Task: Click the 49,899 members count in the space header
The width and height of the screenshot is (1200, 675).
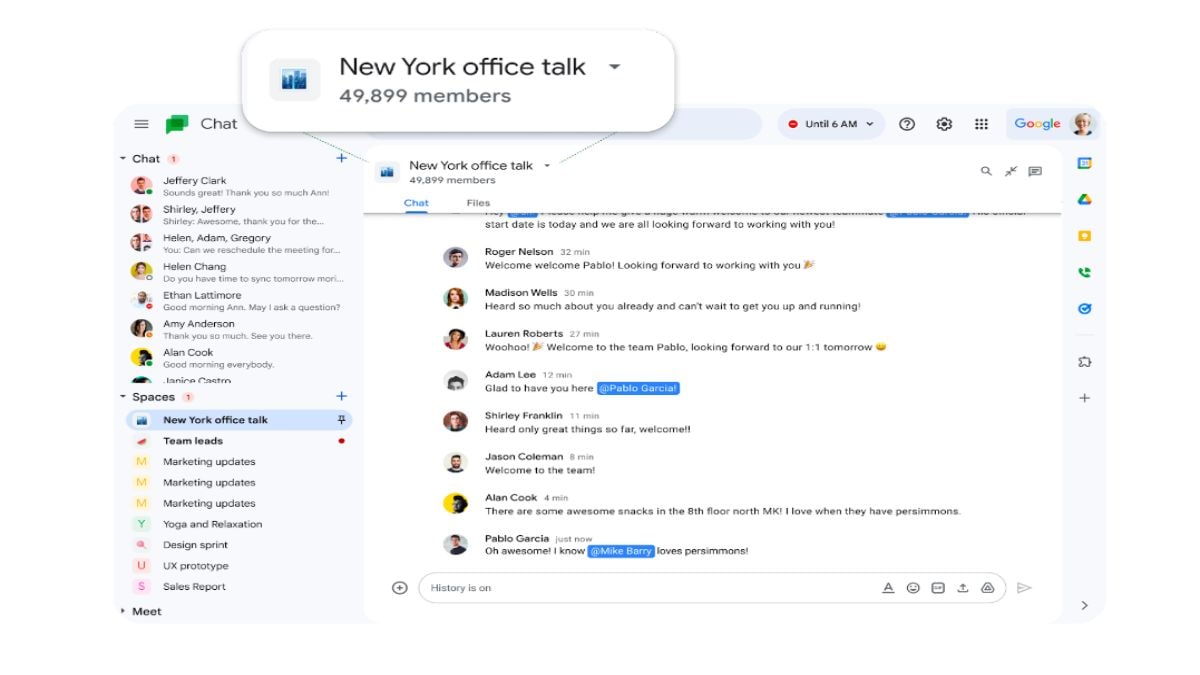Action: tap(452, 180)
